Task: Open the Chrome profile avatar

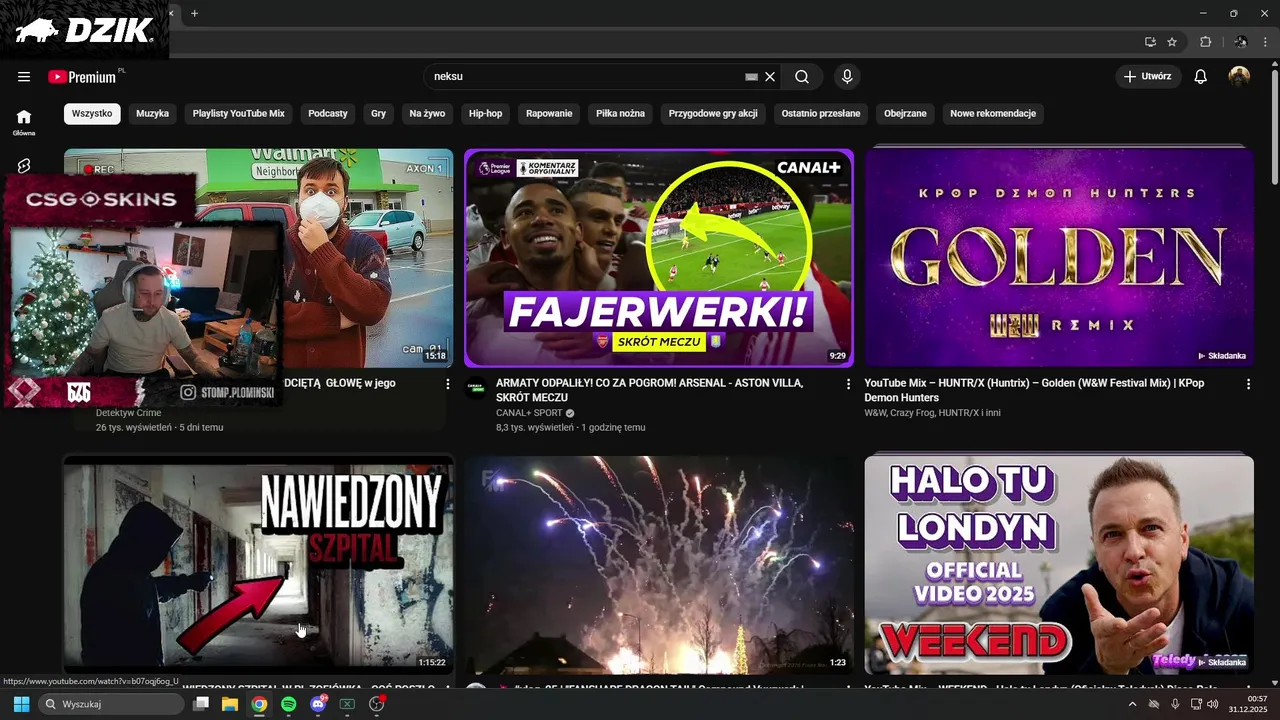Action: click(1241, 42)
